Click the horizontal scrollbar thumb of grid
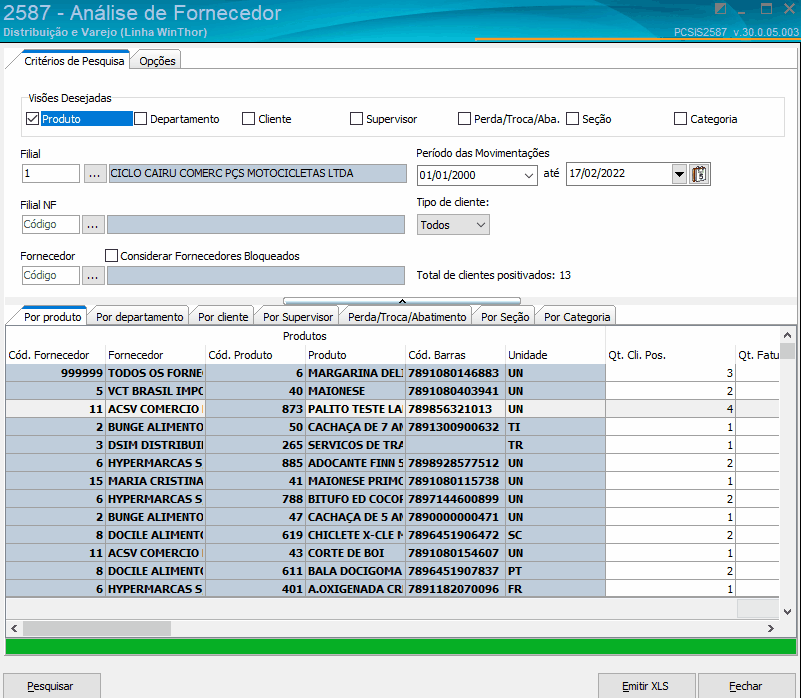The width and height of the screenshot is (801, 698). coord(97,629)
